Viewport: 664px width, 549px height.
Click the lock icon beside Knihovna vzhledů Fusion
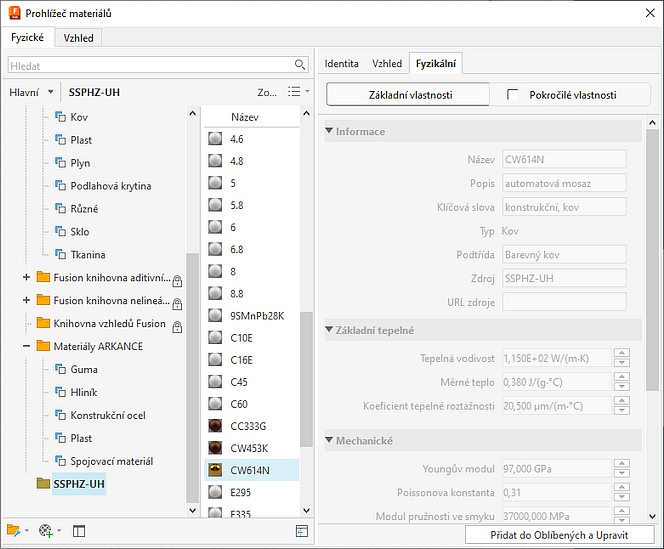click(177, 326)
